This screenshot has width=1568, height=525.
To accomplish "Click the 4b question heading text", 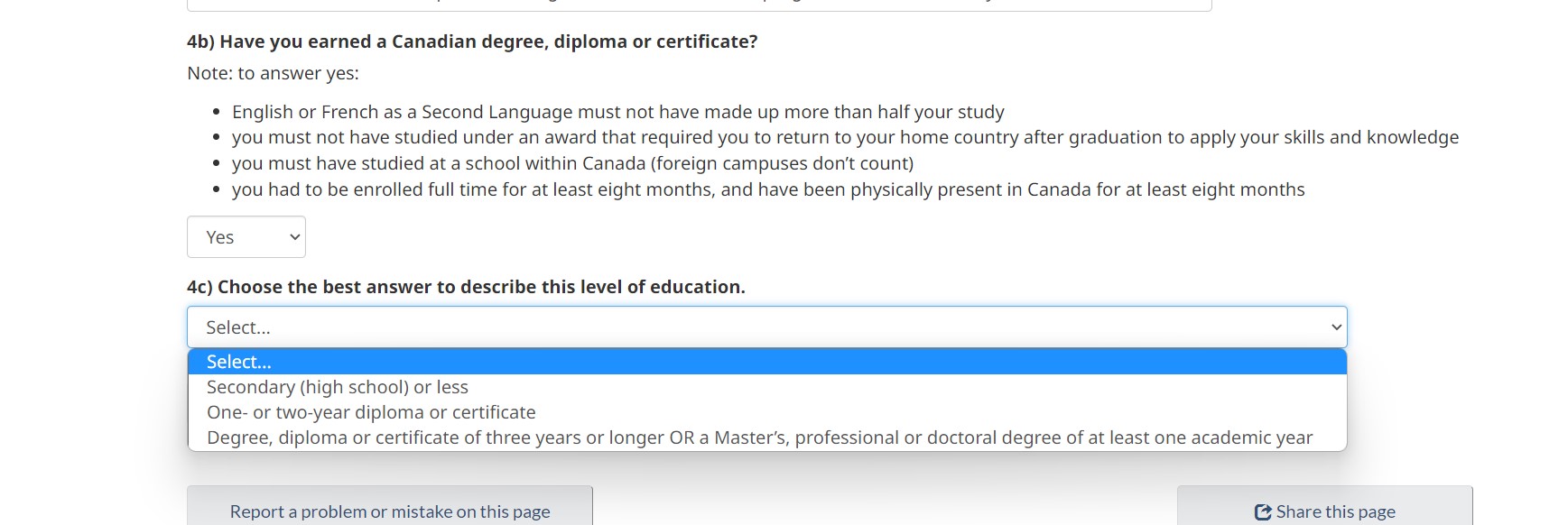I will point(472,41).
